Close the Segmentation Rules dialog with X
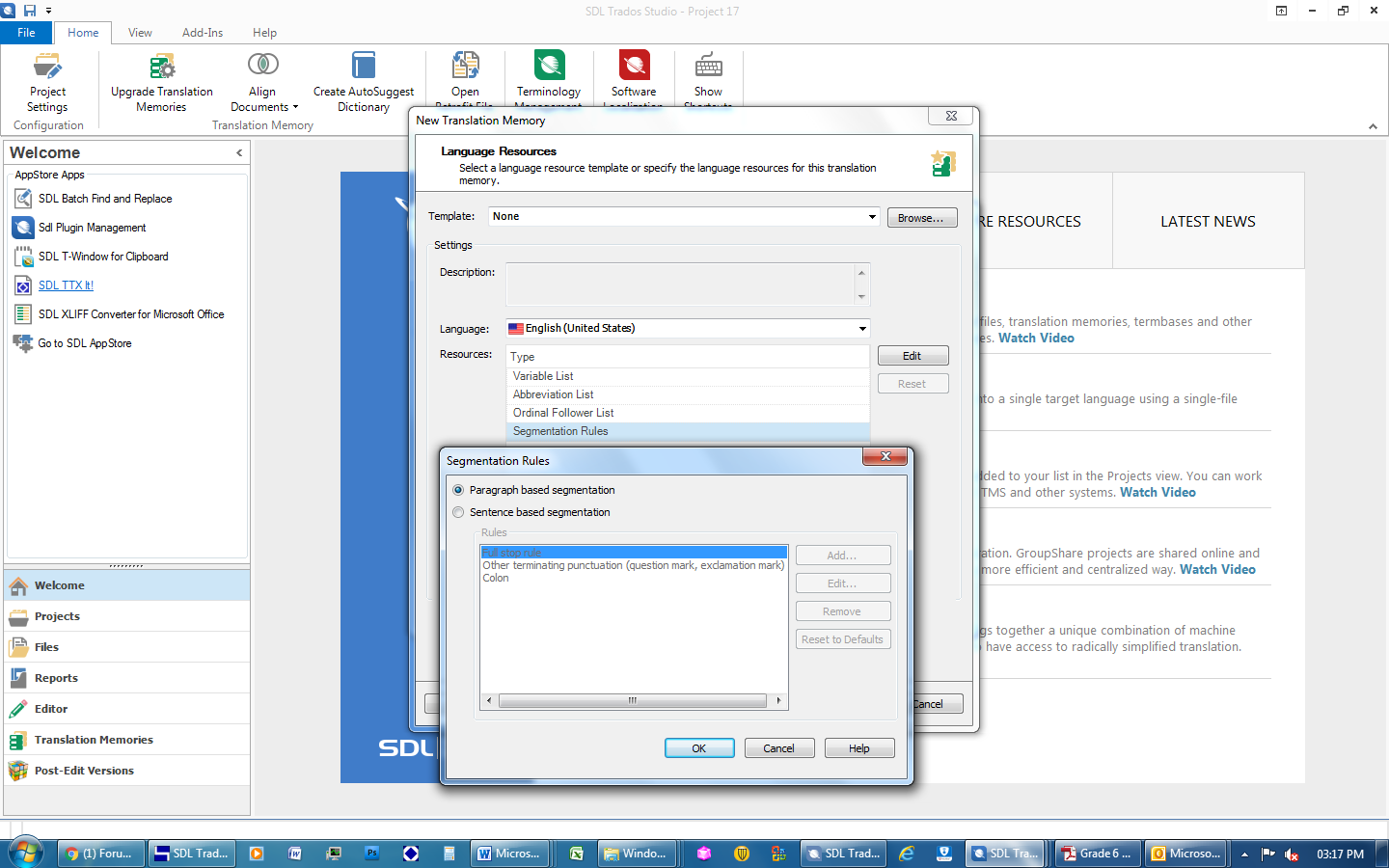The image size is (1389, 868). pos(885,456)
